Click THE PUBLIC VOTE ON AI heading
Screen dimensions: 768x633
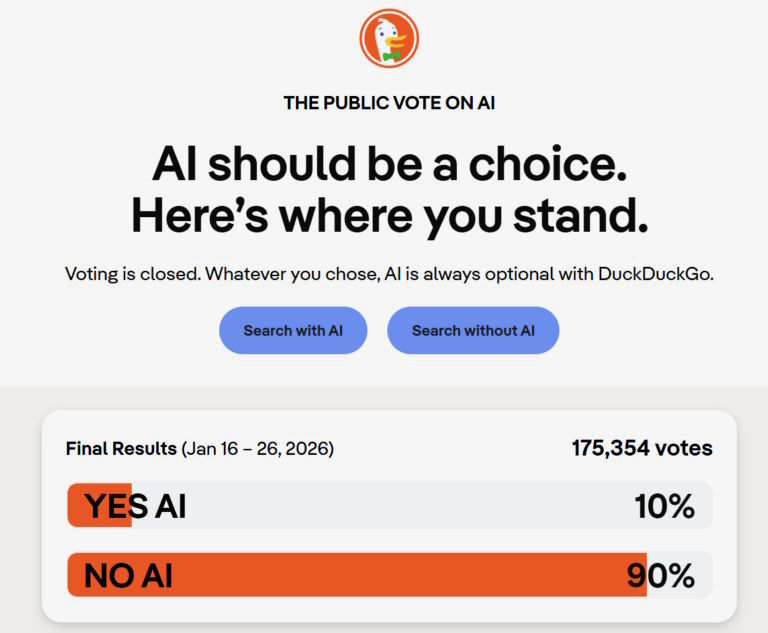389,103
